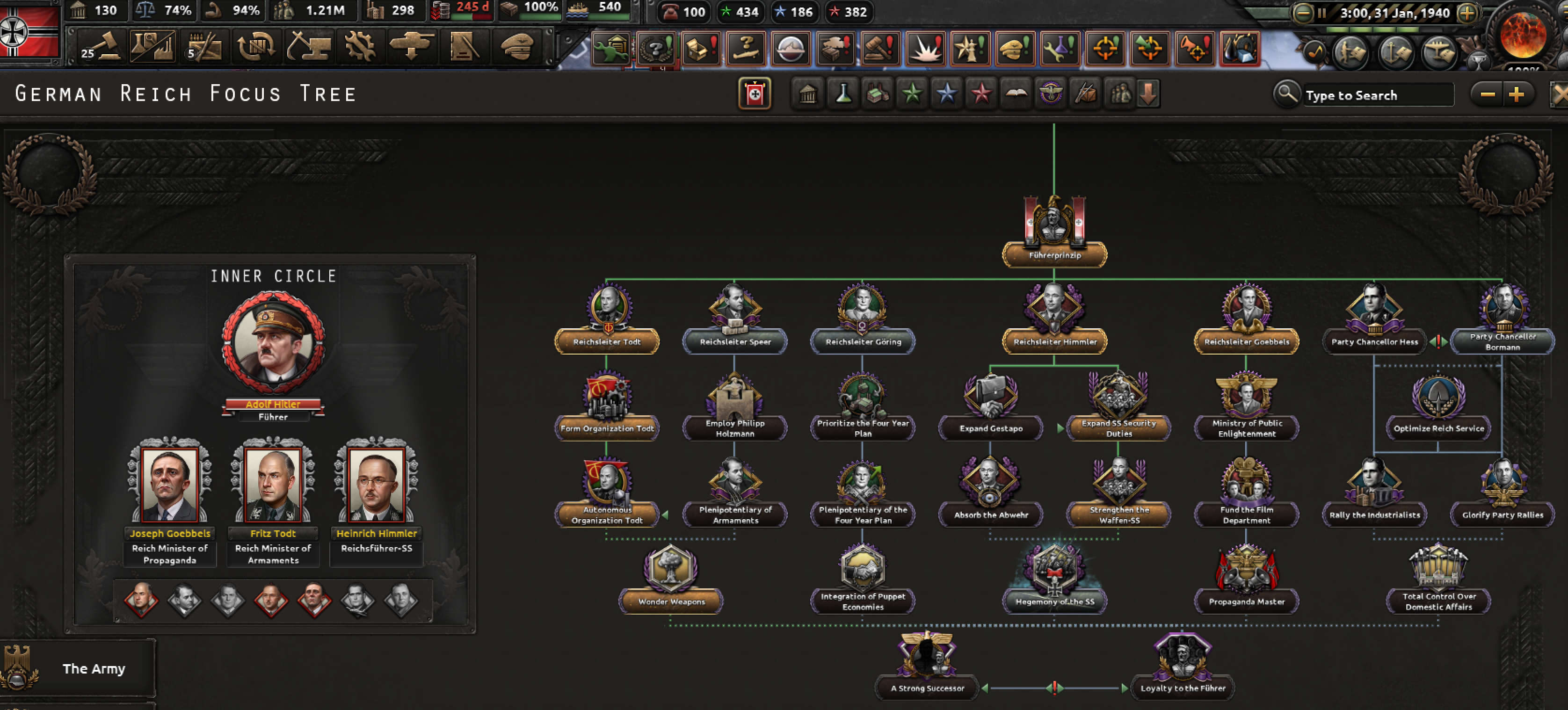Open the navy anchor ledger round button
Viewport: 1568px width, 710px height.
click(x=1396, y=52)
